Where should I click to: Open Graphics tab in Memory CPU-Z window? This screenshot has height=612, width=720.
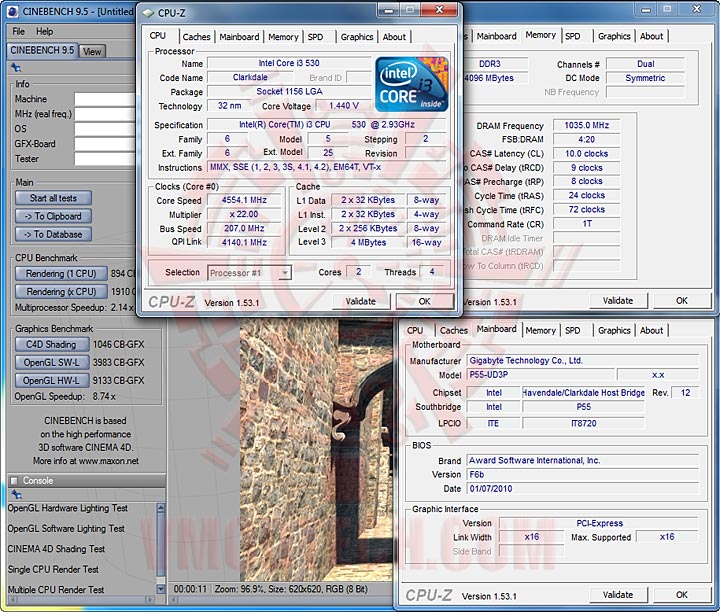tap(614, 36)
